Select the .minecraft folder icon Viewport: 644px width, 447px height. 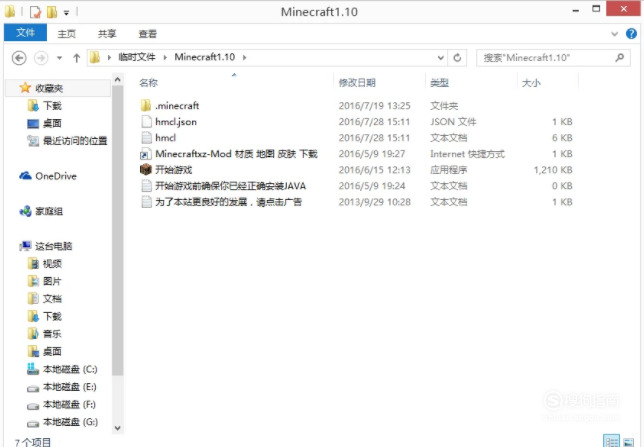pyautogui.click(x=146, y=106)
